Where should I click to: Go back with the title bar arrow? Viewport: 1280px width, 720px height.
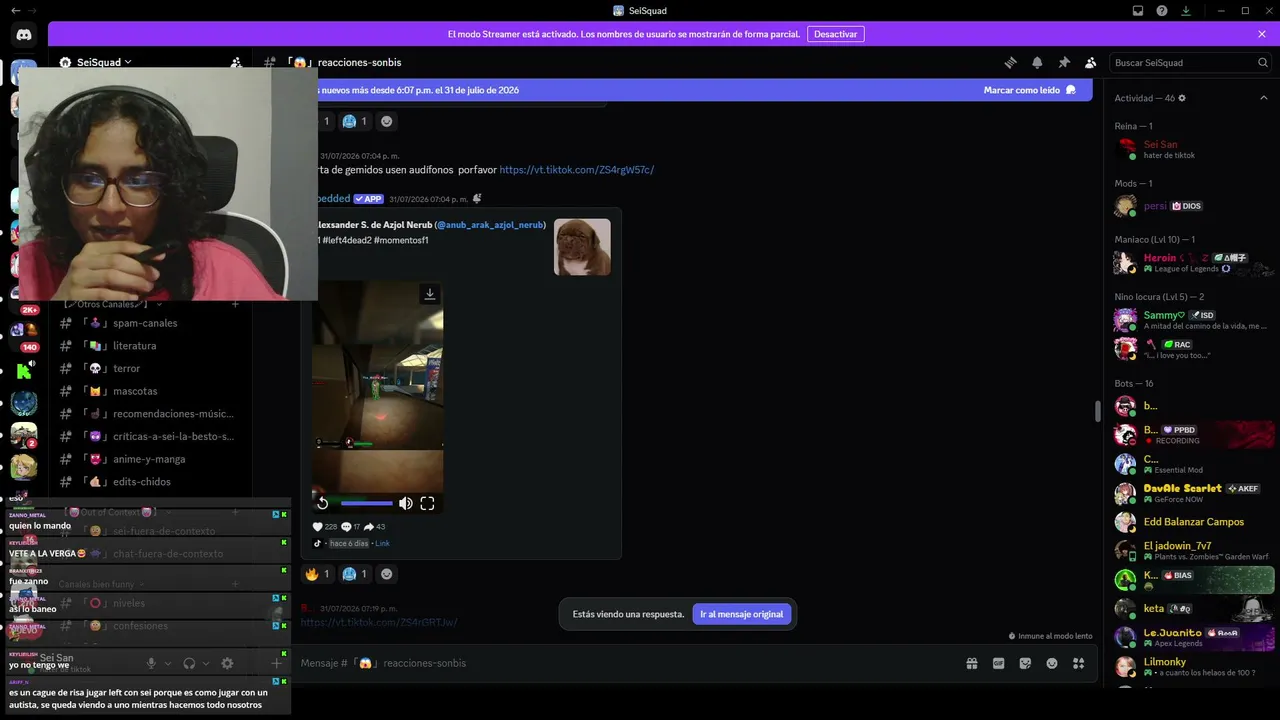click(x=16, y=11)
